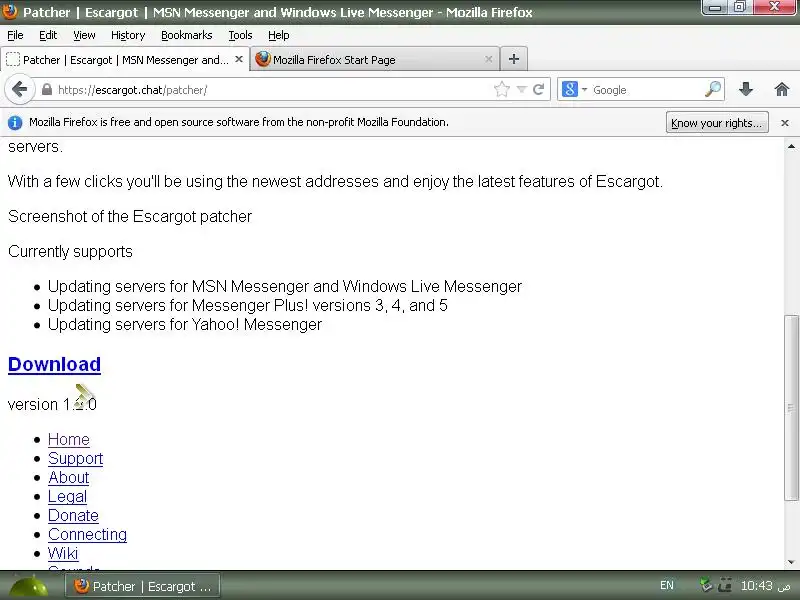Click the padlock site identity icon
Image resolution: width=800 pixels, height=600 pixels.
47,90
